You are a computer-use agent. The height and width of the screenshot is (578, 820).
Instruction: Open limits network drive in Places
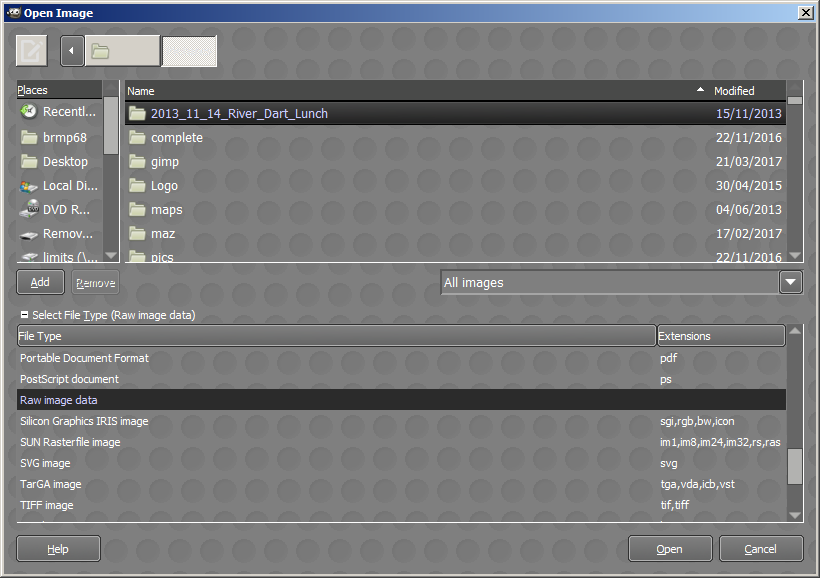tap(59, 256)
